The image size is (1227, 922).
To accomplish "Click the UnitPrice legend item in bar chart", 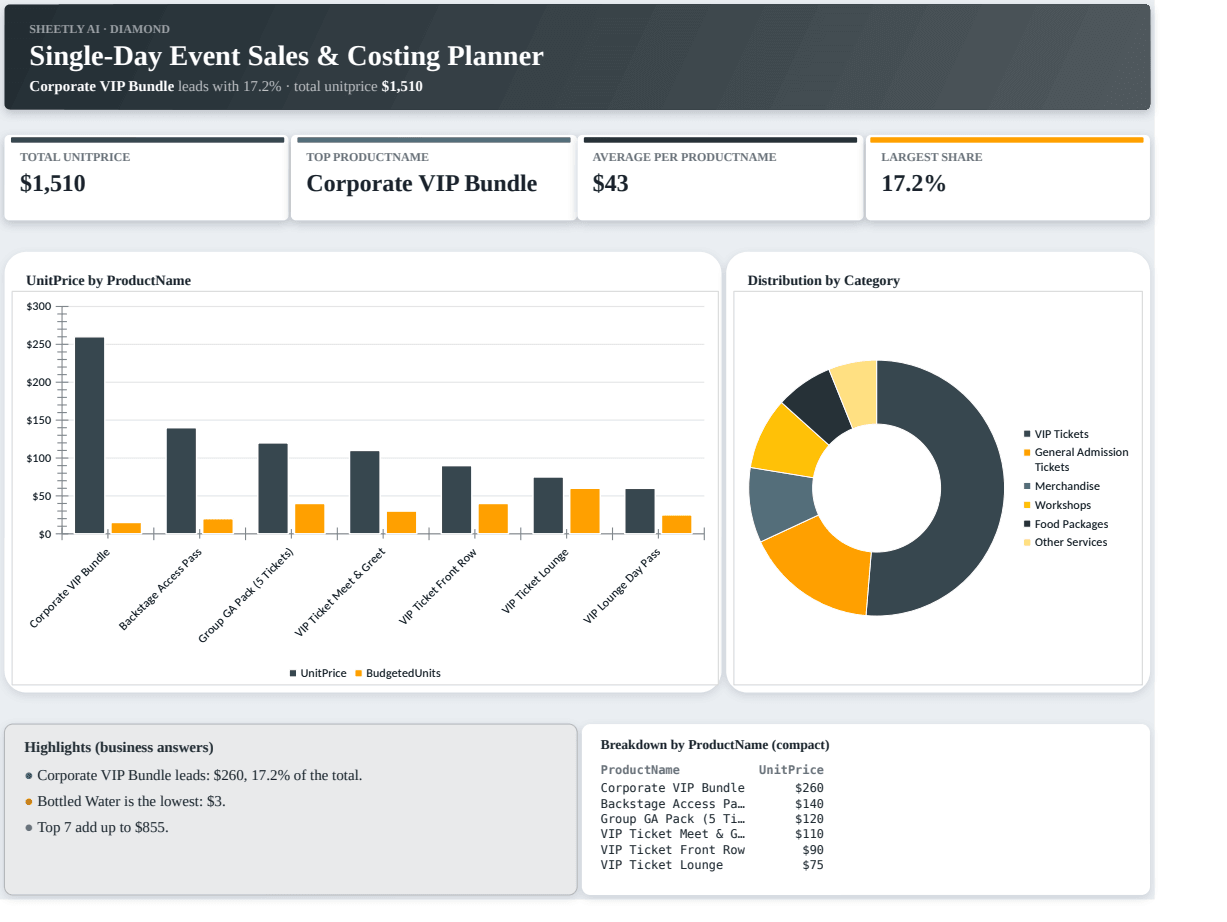I will coord(318,673).
